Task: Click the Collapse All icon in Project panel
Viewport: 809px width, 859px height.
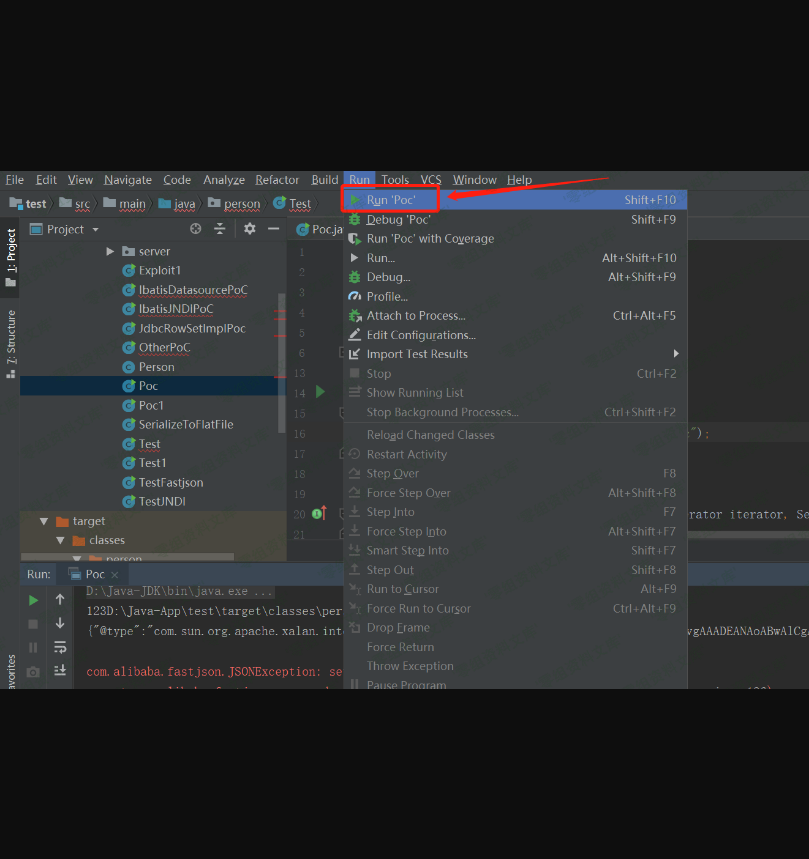Action: [x=221, y=229]
